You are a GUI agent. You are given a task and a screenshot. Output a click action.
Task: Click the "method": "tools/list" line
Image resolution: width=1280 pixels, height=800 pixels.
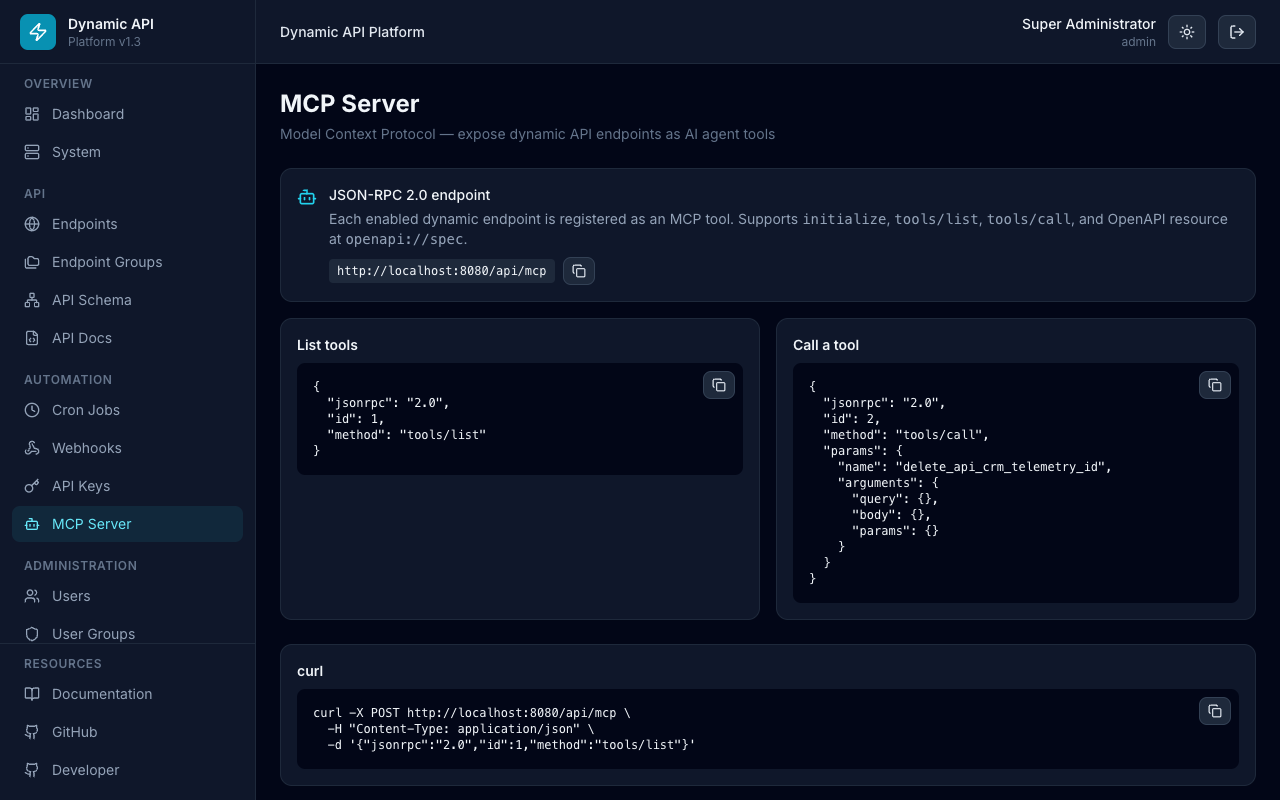pyautogui.click(x=406, y=435)
